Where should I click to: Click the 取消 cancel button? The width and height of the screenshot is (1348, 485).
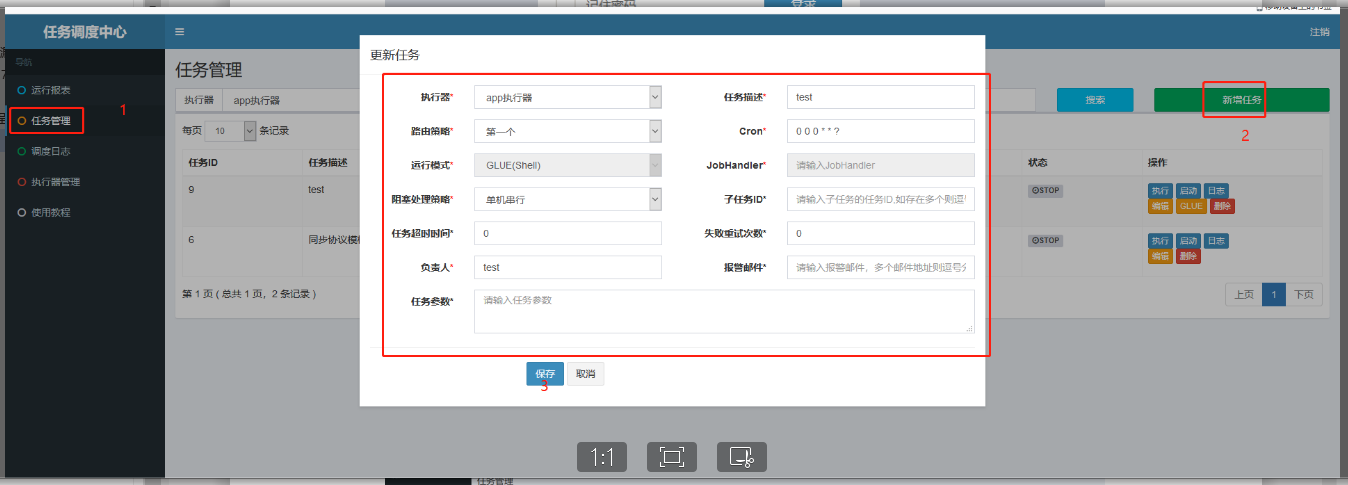[585, 373]
